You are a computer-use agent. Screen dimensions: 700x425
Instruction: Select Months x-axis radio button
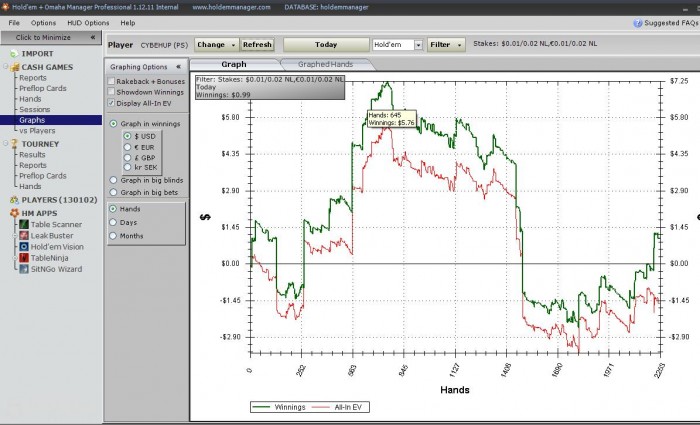[113, 236]
